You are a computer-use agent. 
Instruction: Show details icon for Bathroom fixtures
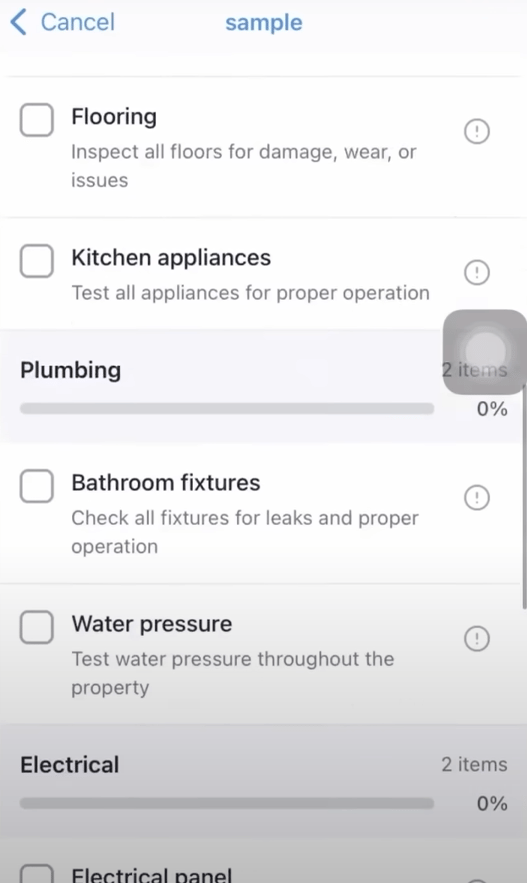click(476, 498)
